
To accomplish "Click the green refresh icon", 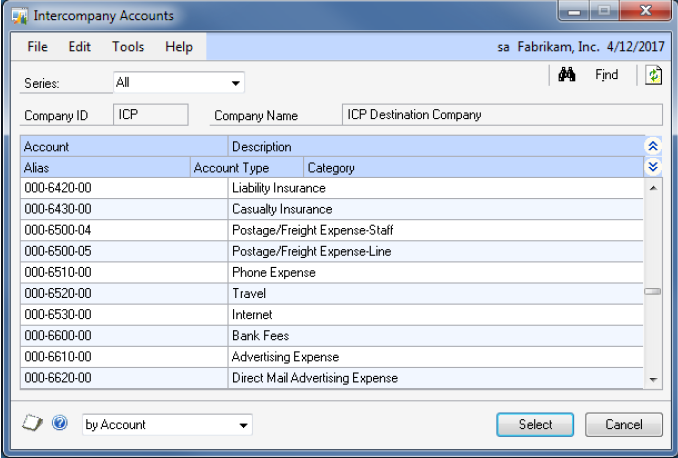I will [654, 76].
